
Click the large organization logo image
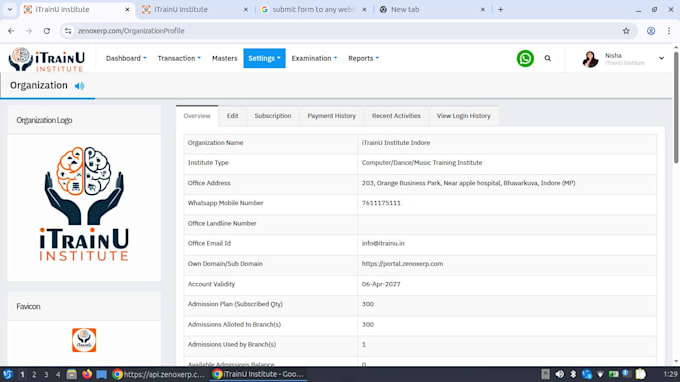click(x=84, y=204)
